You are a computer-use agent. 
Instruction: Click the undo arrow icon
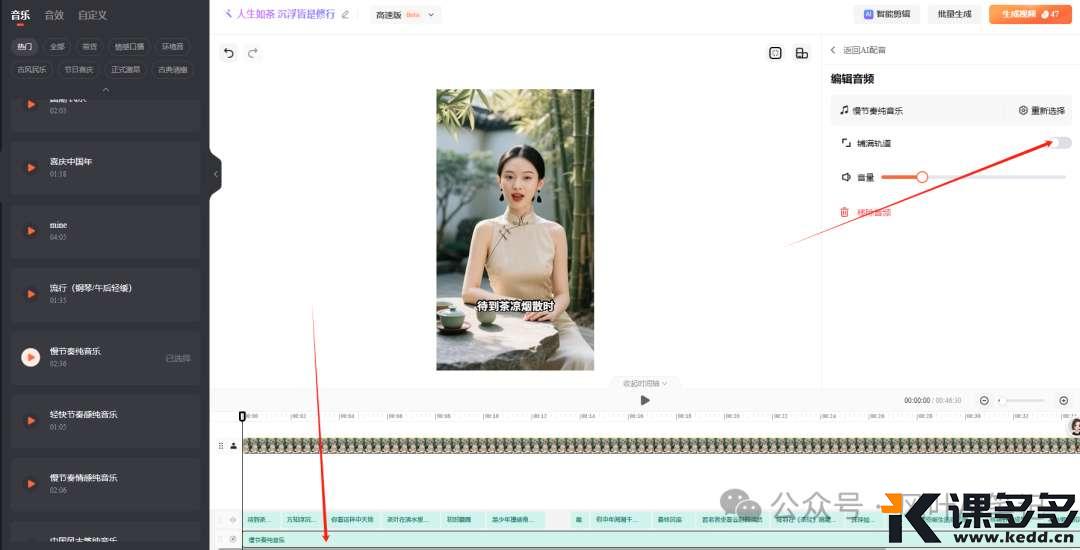tap(229, 53)
